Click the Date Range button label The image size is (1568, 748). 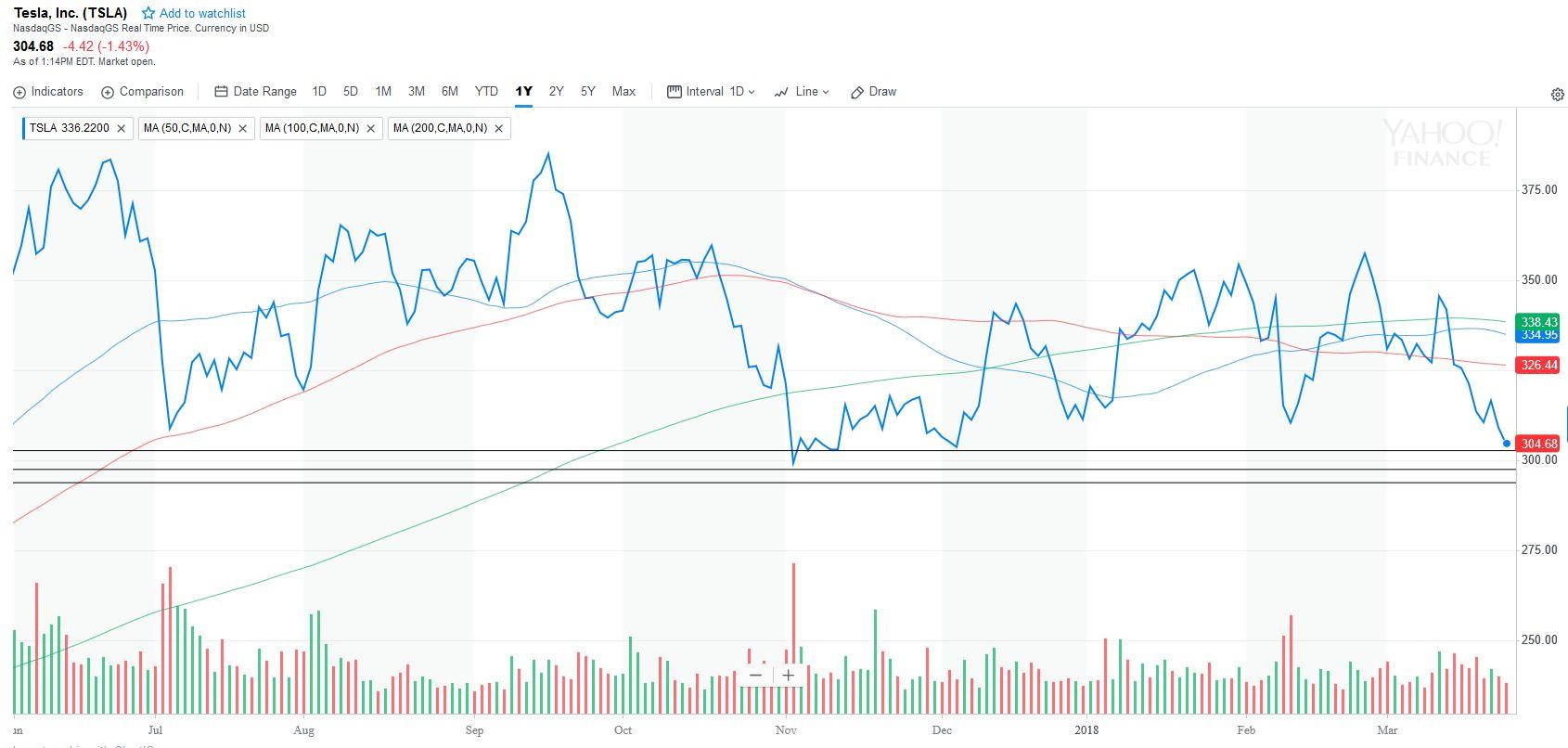[x=264, y=92]
